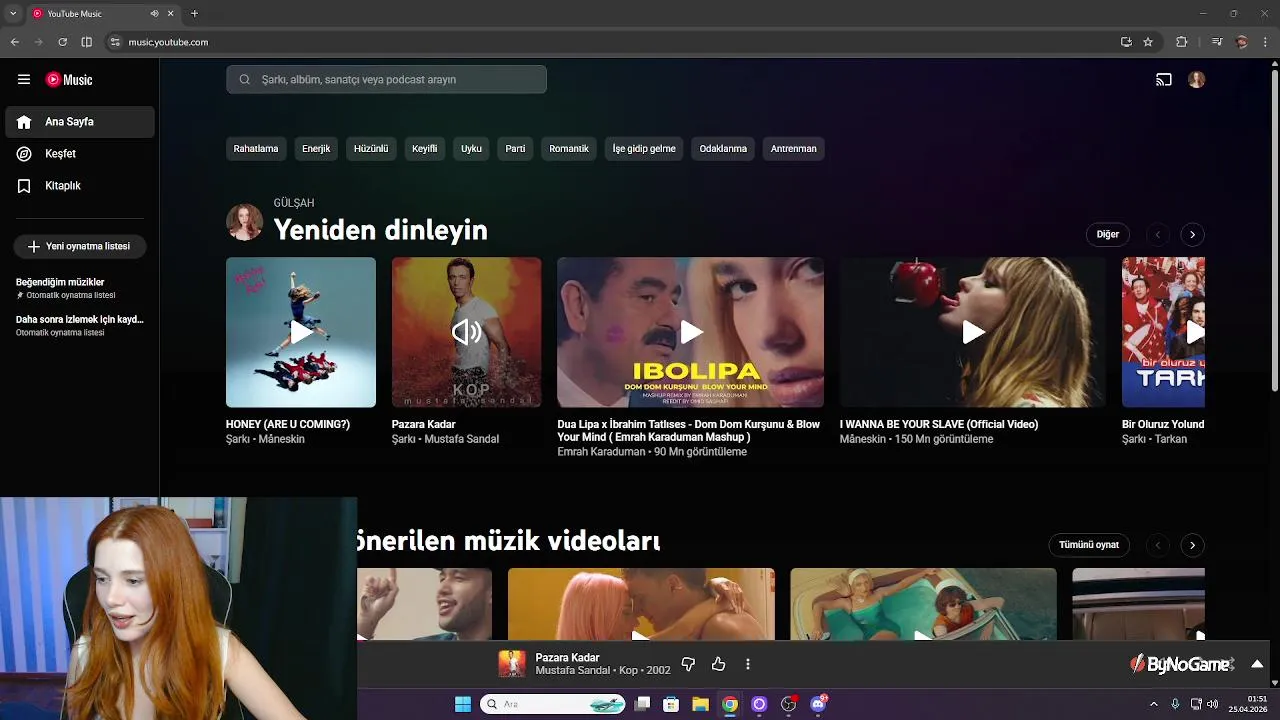The width and height of the screenshot is (1280, 720).
Task: Play HONEY (ARE U COMING?) thumbnail
Action: (x=301, y=332)
